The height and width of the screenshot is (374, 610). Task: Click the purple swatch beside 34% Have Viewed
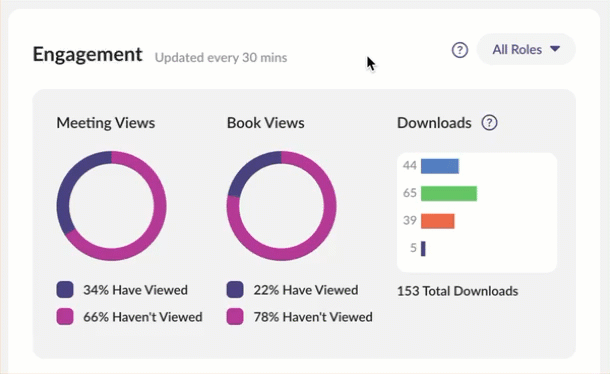65,290
